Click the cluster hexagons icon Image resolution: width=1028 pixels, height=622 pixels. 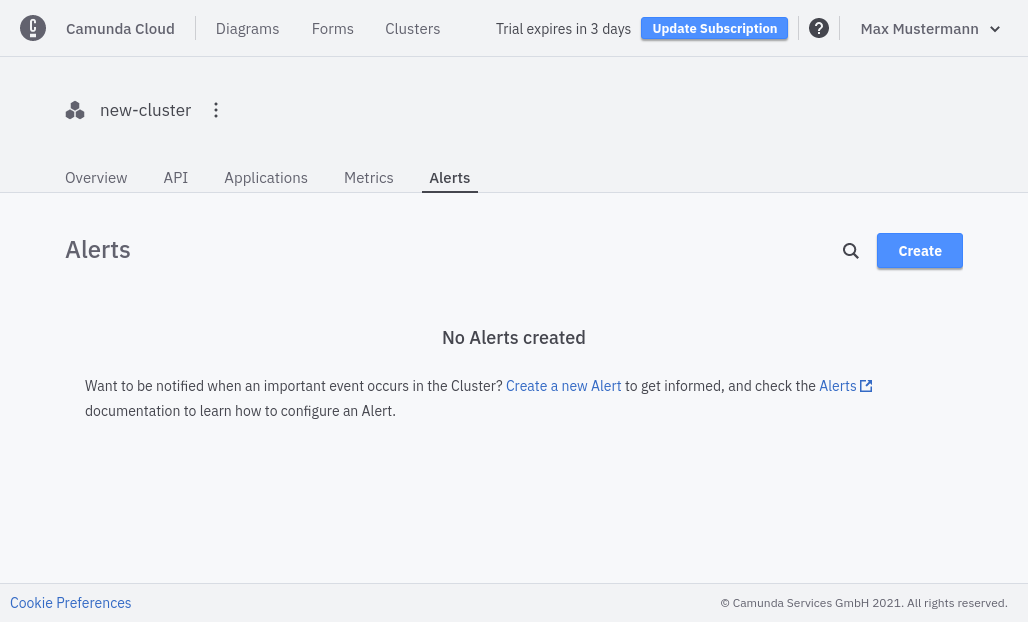click(75, 110)
